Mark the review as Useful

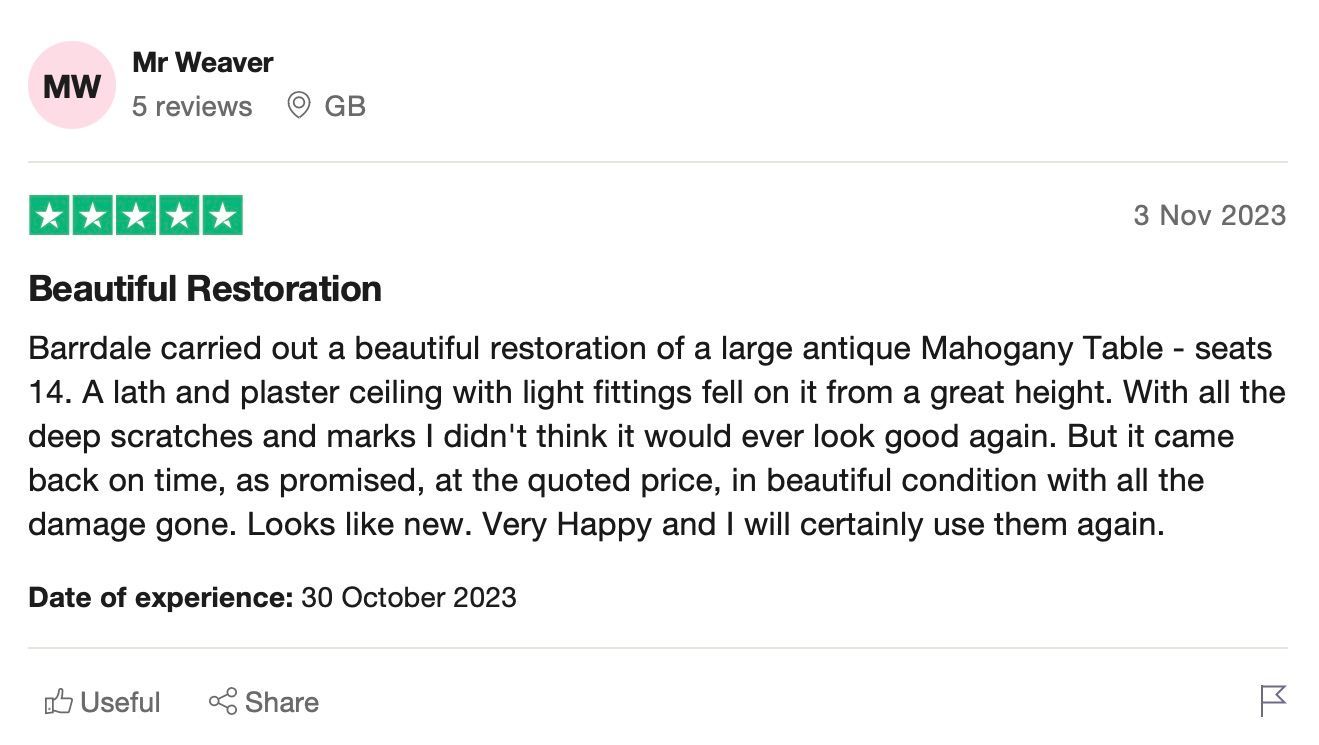(x=120, y=702)
